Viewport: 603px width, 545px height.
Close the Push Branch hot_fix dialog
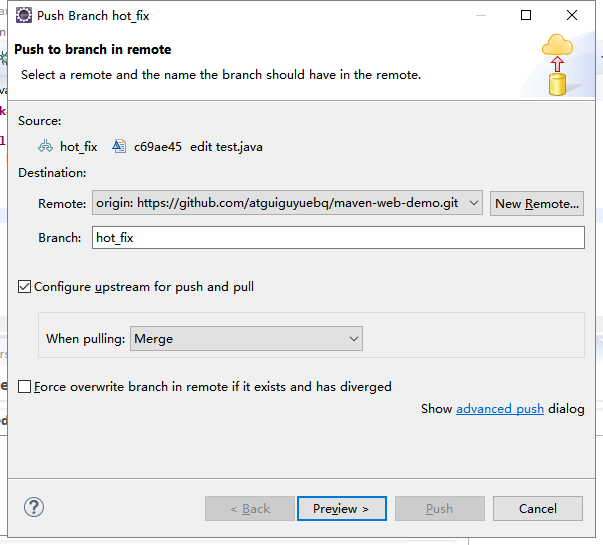(572, 15)
